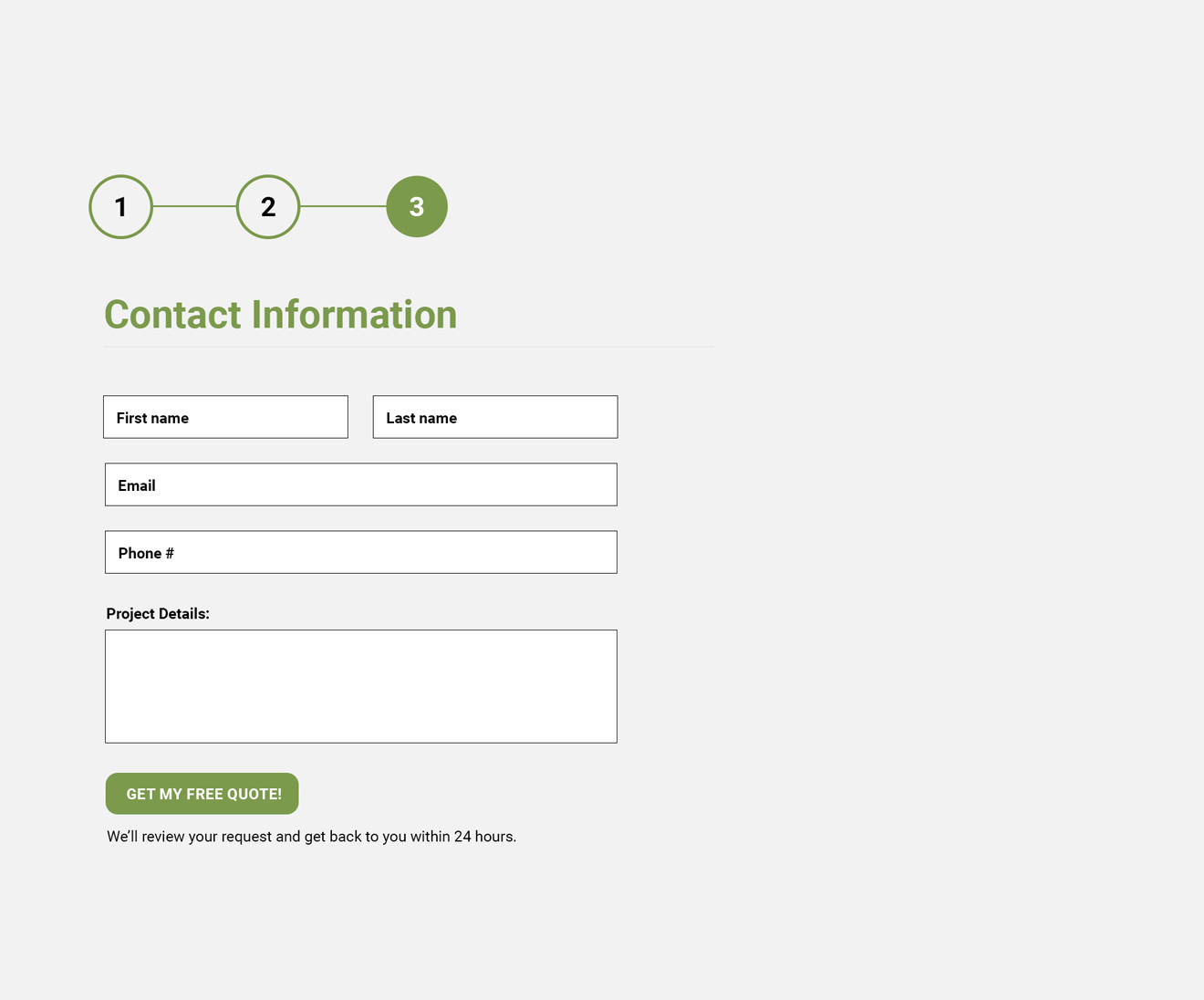Click the word "Contact" in the heading
The width and height of the screenshot is (1204, 1000).
pos(172,315)
